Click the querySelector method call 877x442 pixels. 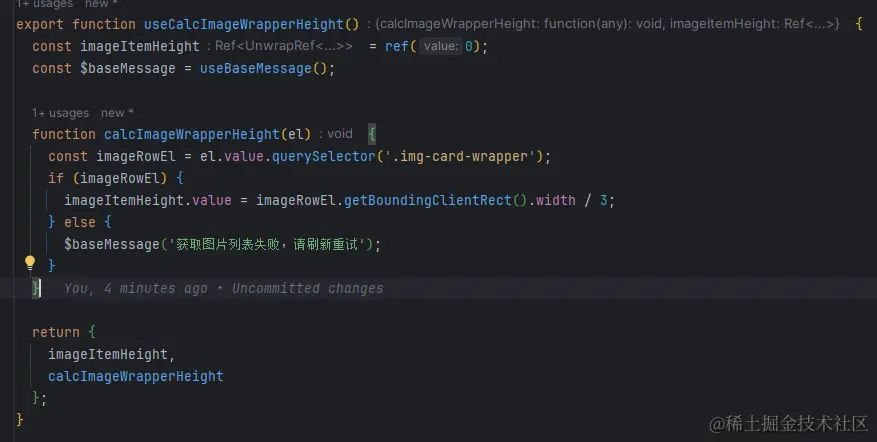click(x=323, y=157)
